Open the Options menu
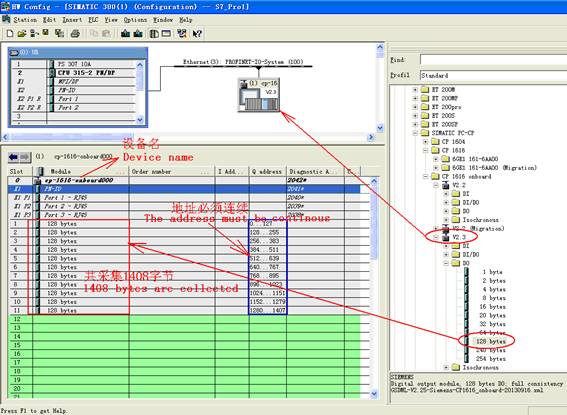 pyautogui.click(x=135, y=20)
